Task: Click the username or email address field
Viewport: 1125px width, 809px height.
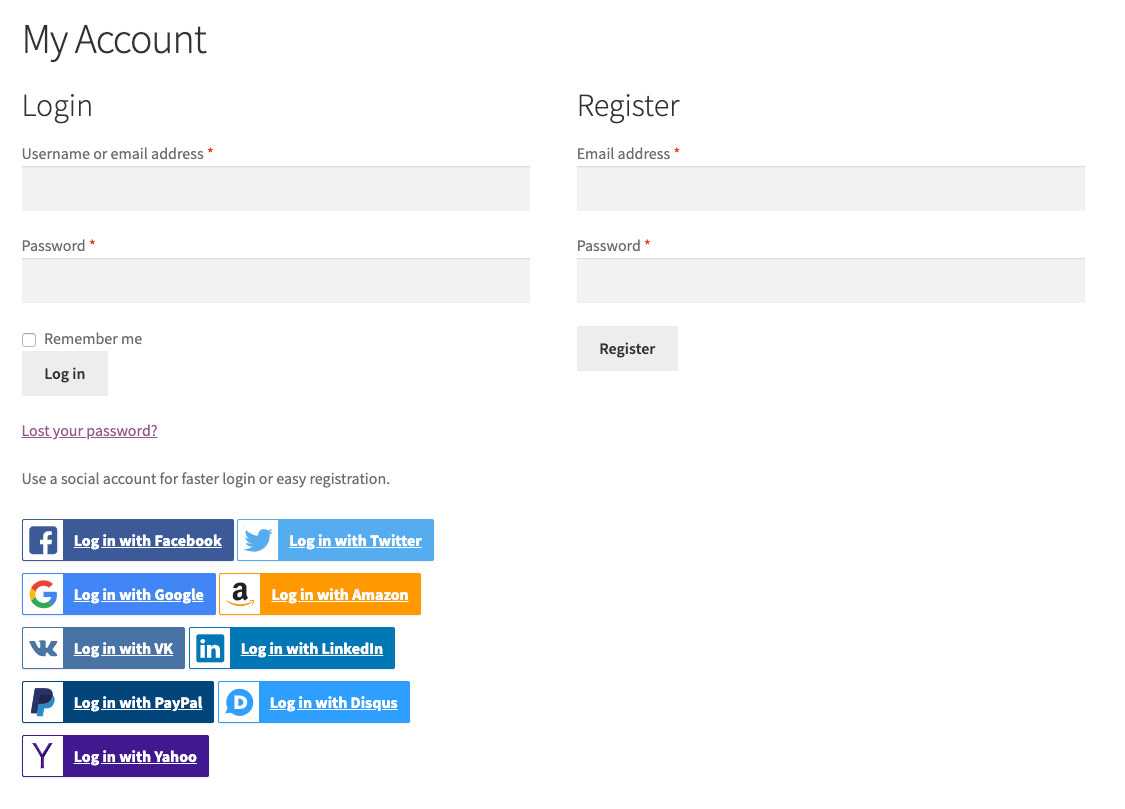Action: (x=276, y=188)
